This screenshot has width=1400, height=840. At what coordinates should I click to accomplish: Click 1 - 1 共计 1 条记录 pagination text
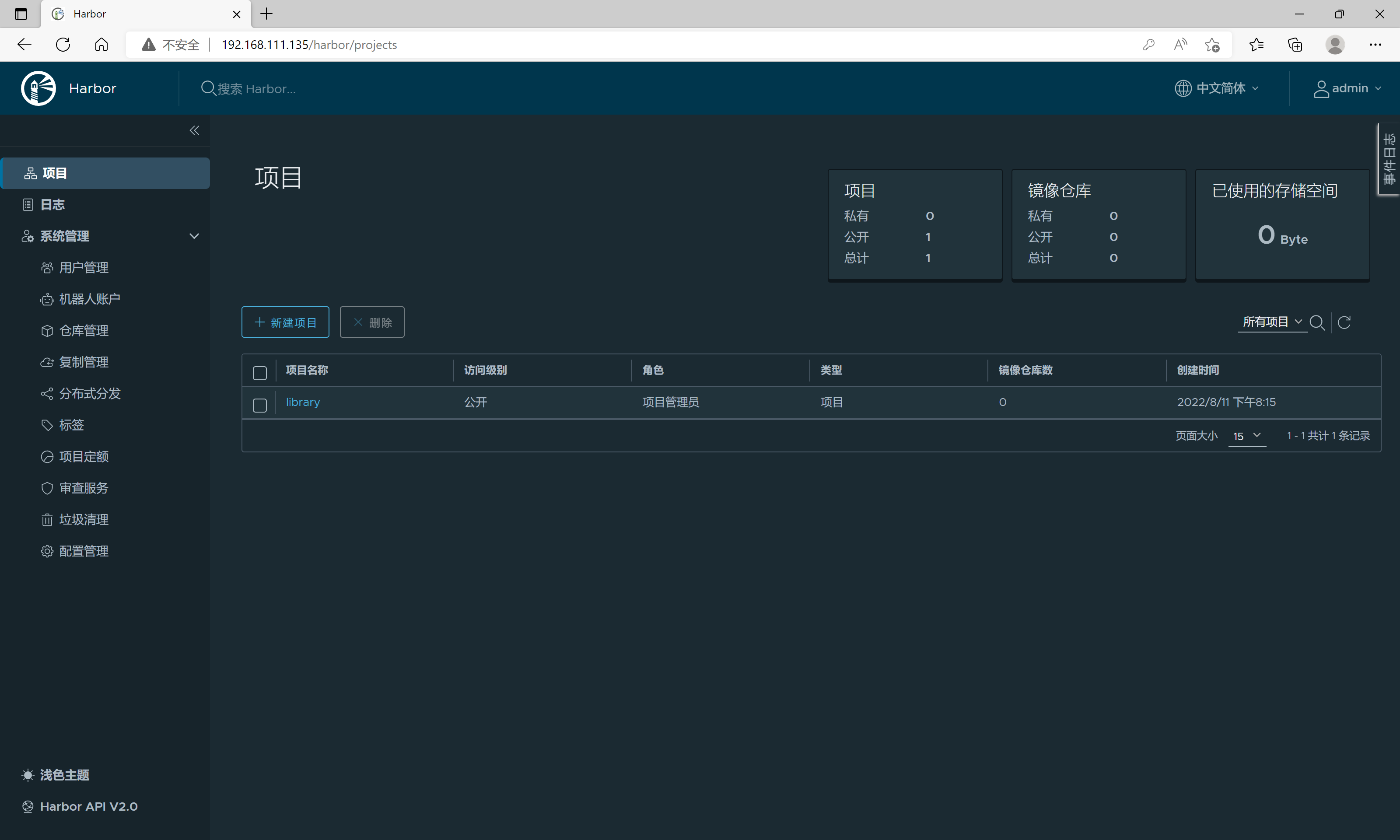[1328, 435]
